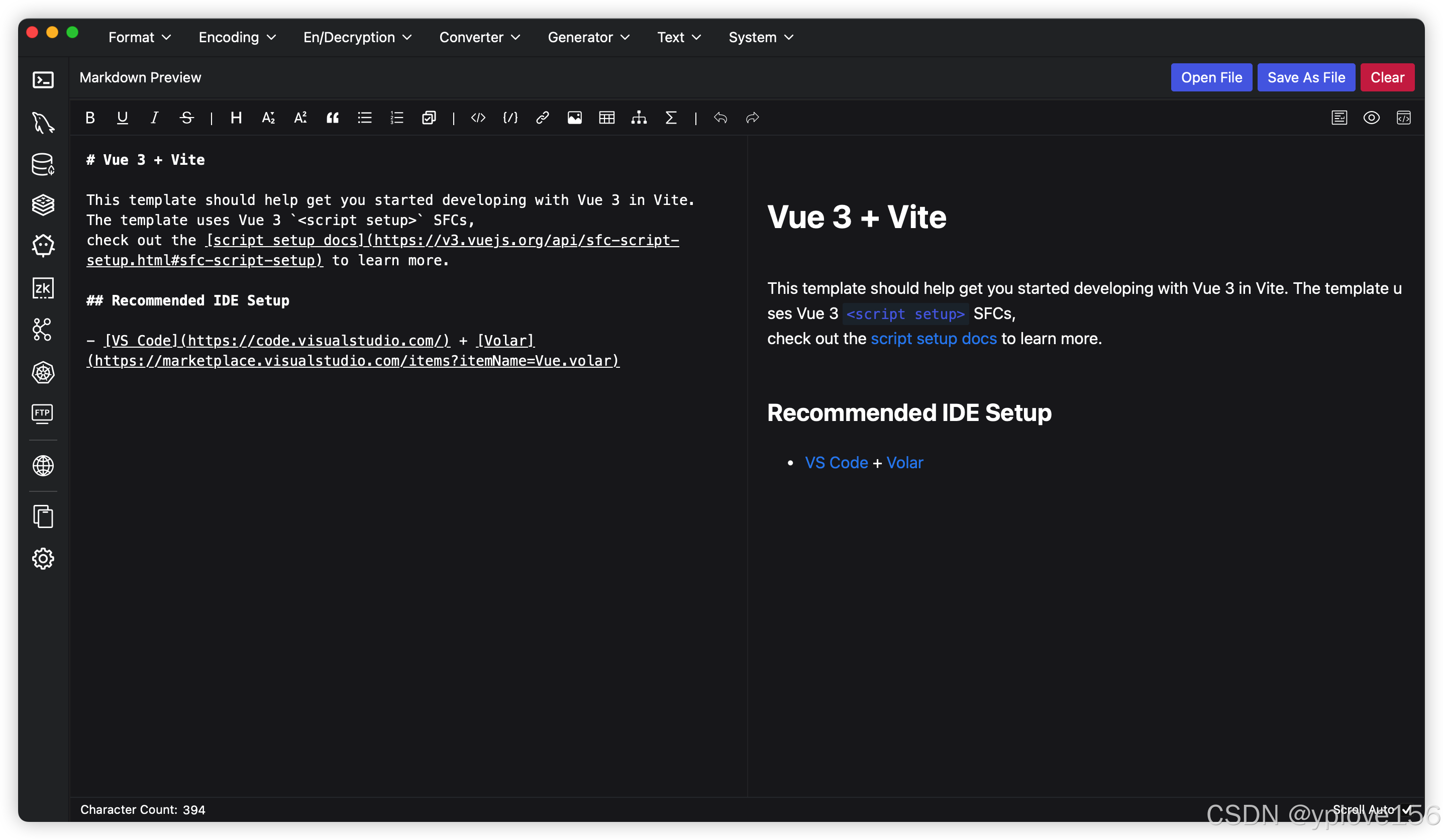Open the ZK tool in the sidebar
Screen dimensions: 1443x840
43,288
